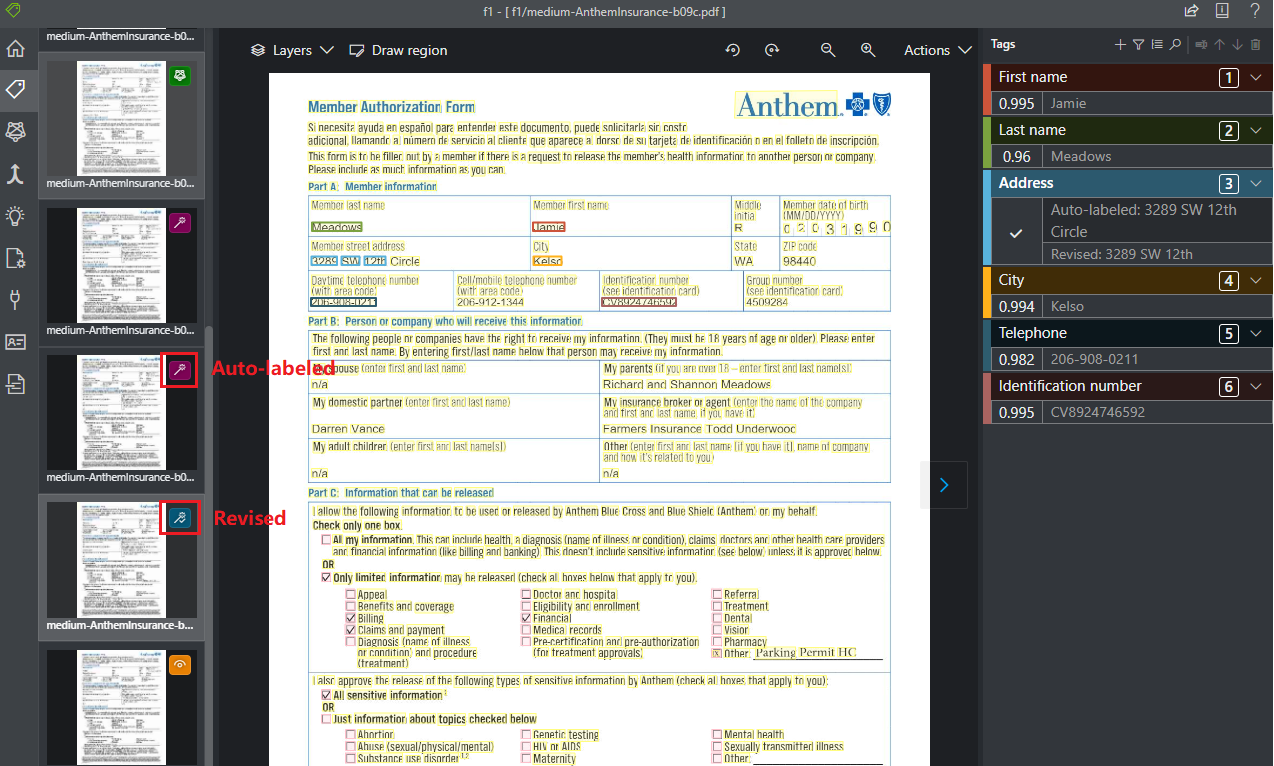This screenshot has height=766, width=1274.
Task: Open the bottom form-document sidebar icon
Action: pos(15,383)
